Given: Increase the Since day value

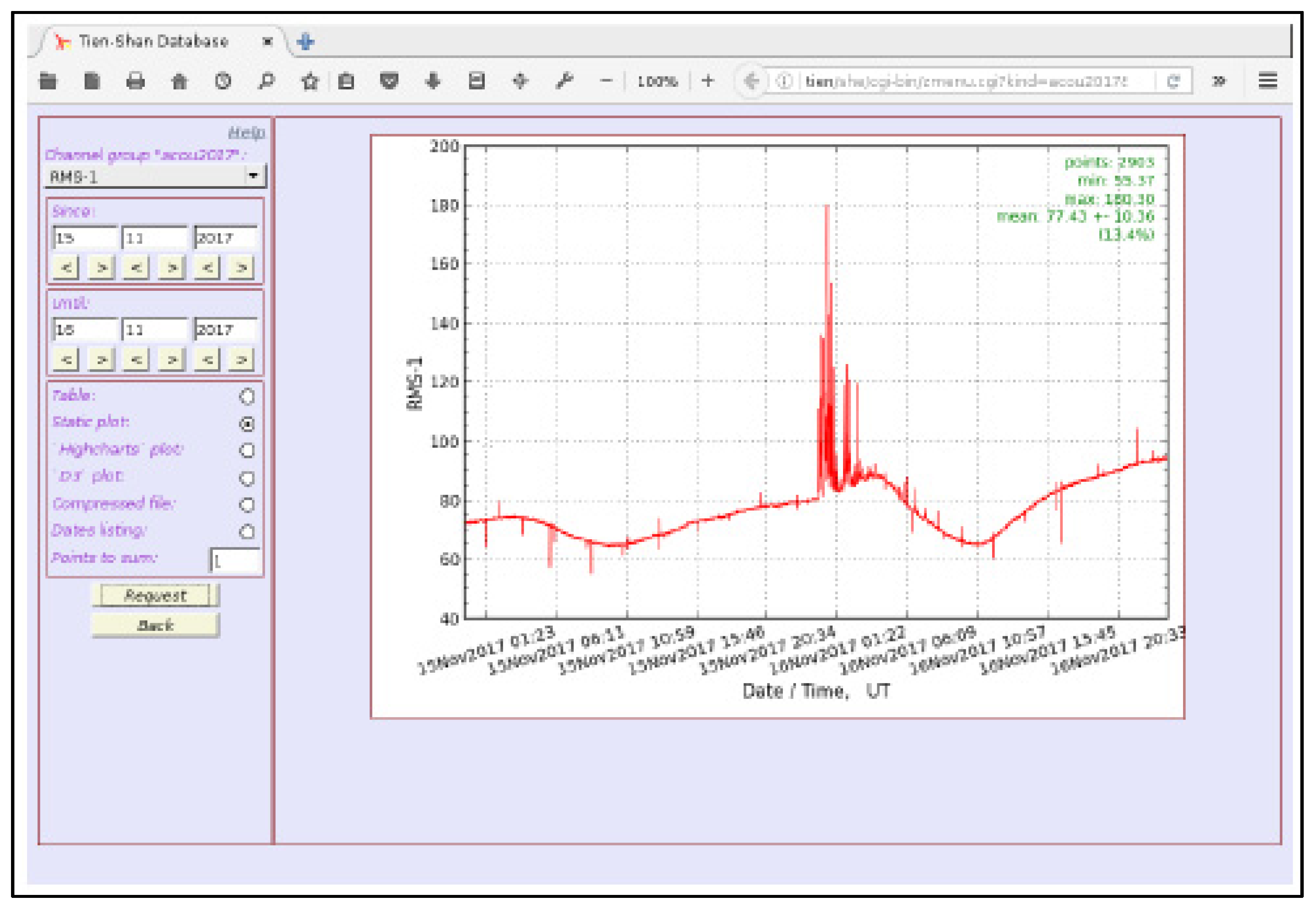Looking at the screenshot, I should [x=102, y=267].
